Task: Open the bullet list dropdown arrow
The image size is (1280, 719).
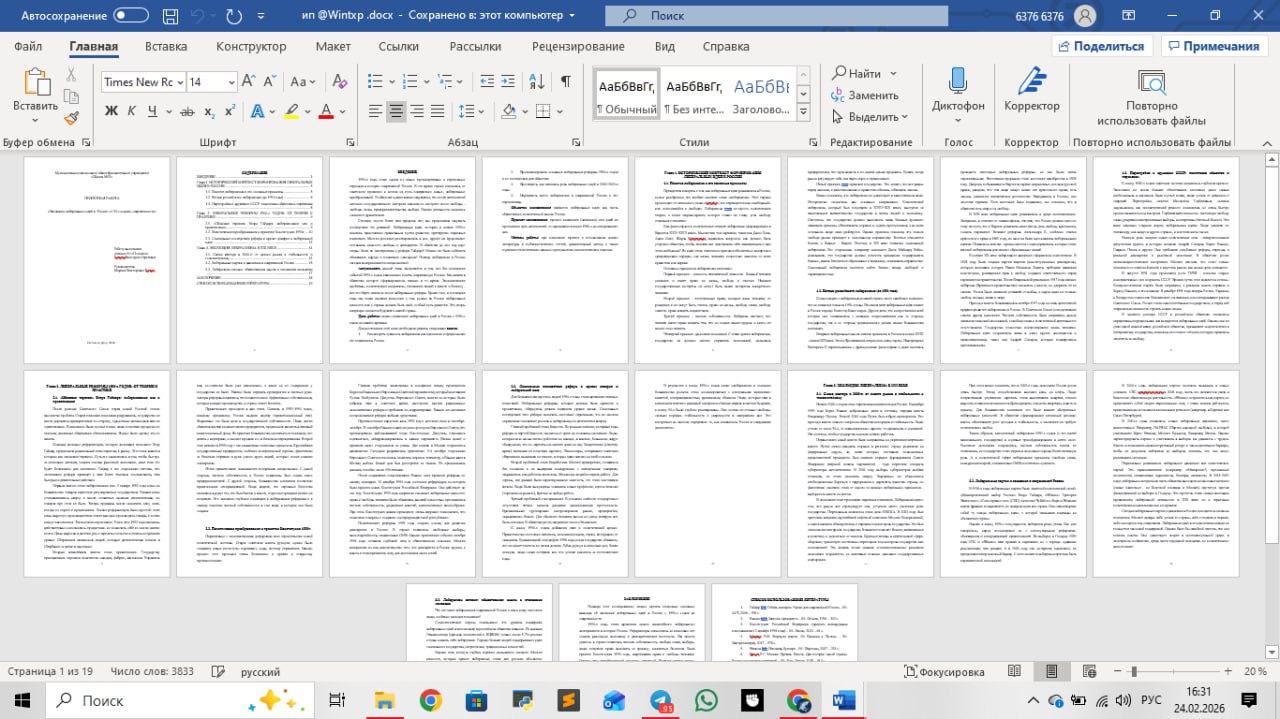Action: coord(392,82)
